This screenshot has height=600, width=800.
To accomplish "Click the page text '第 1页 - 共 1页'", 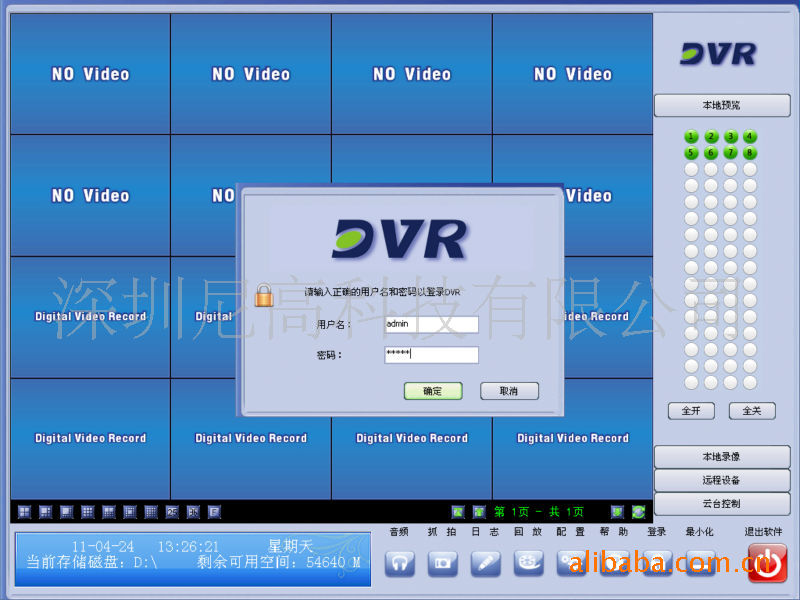I will pyautogui.click(x=538, y=512).
